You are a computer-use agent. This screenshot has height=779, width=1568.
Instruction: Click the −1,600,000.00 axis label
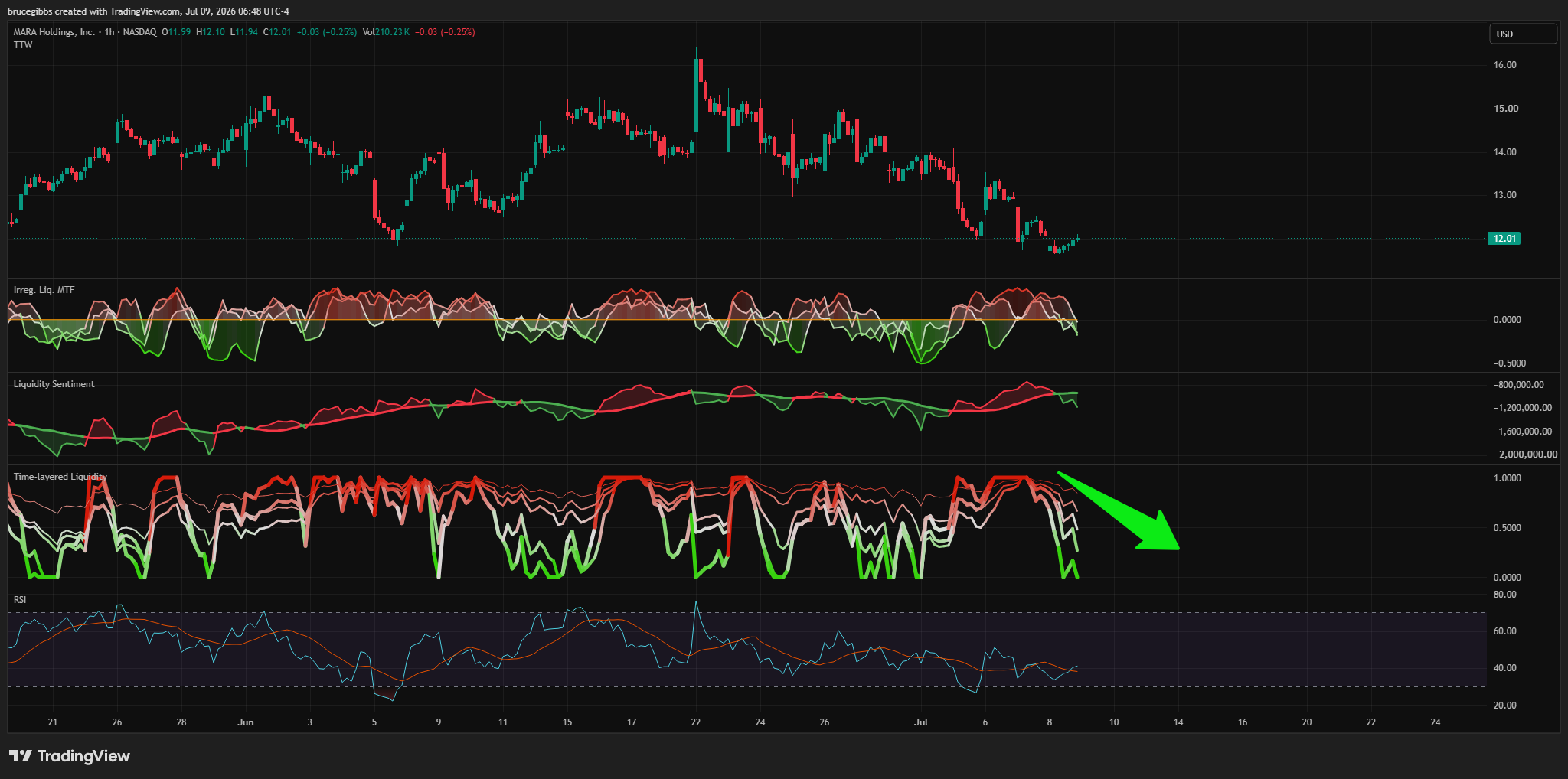[x=1523, y=432]
